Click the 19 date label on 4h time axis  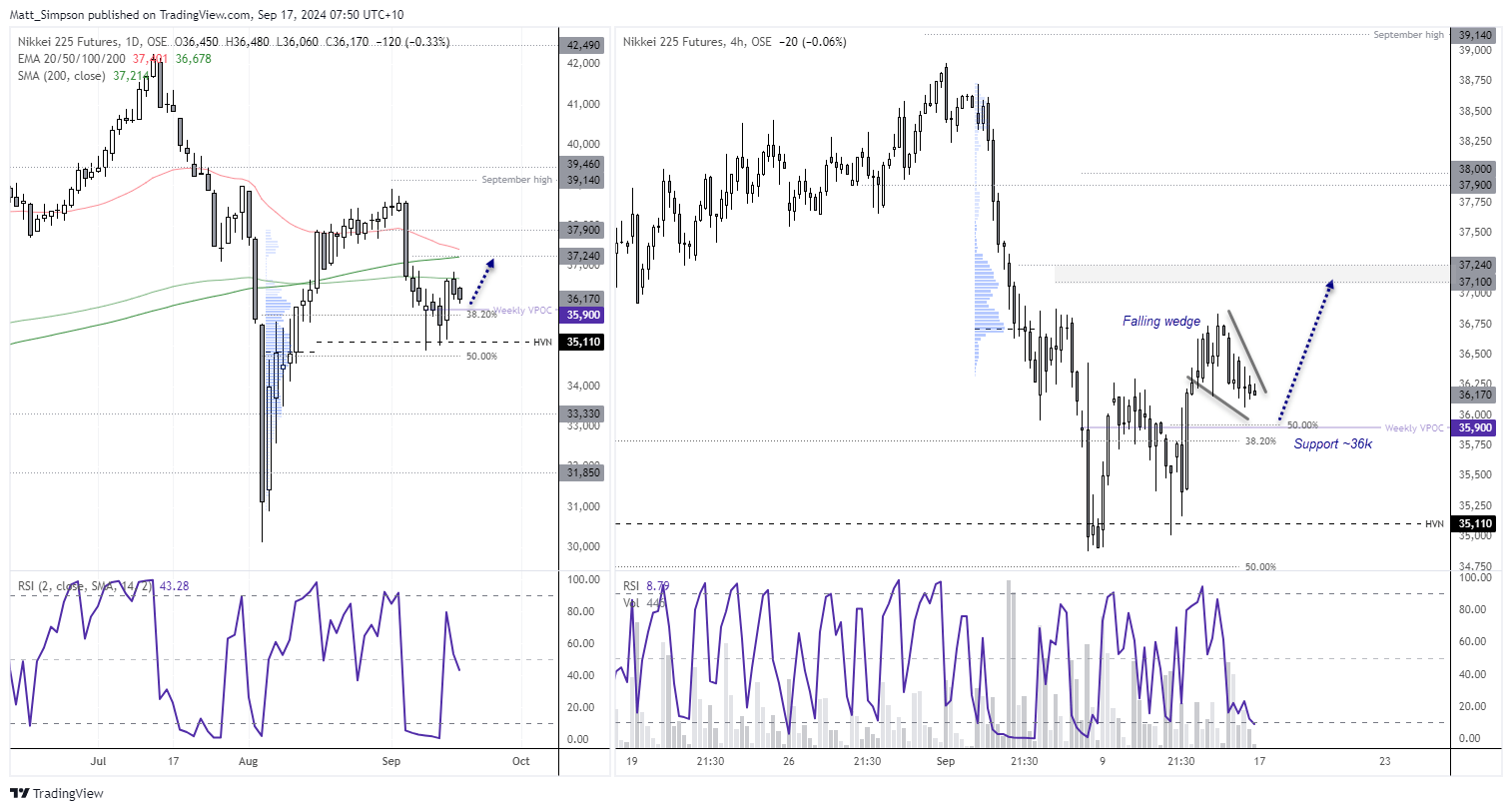pos(632,761)
